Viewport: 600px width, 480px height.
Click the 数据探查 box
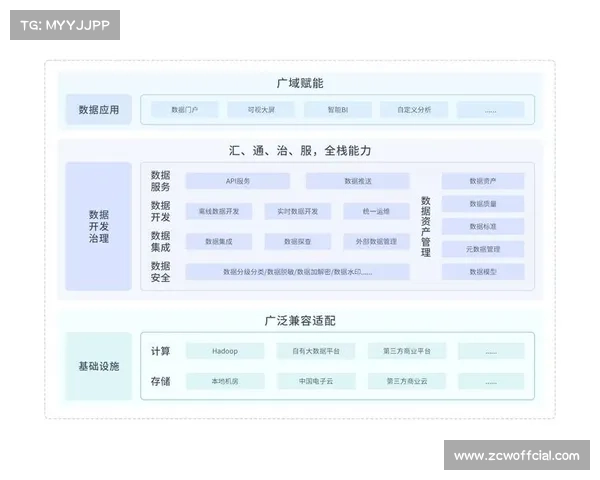(298, 242)
